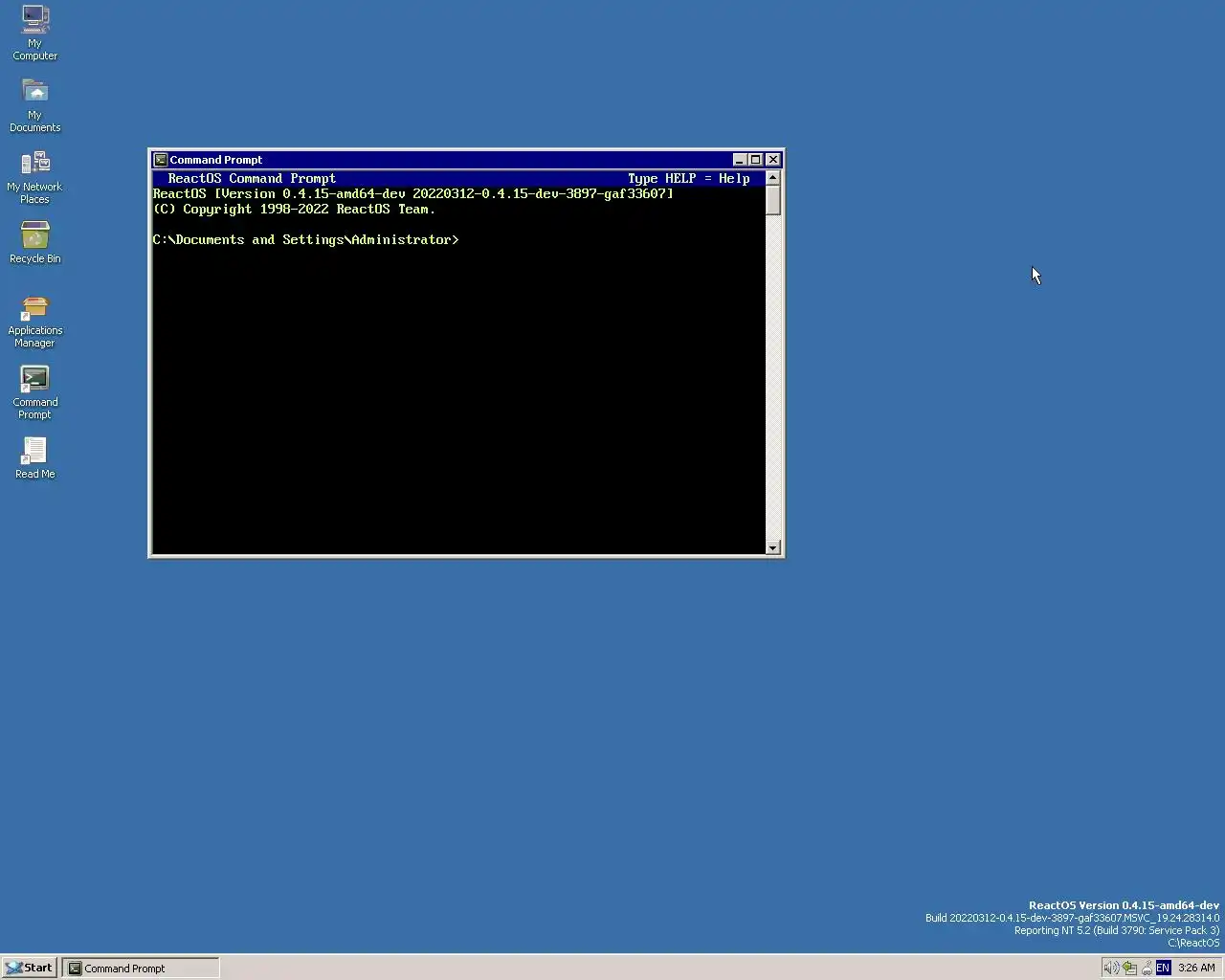Click the console scrollbar up arrow
1225x980 pixels.
[x=773, y=178]
